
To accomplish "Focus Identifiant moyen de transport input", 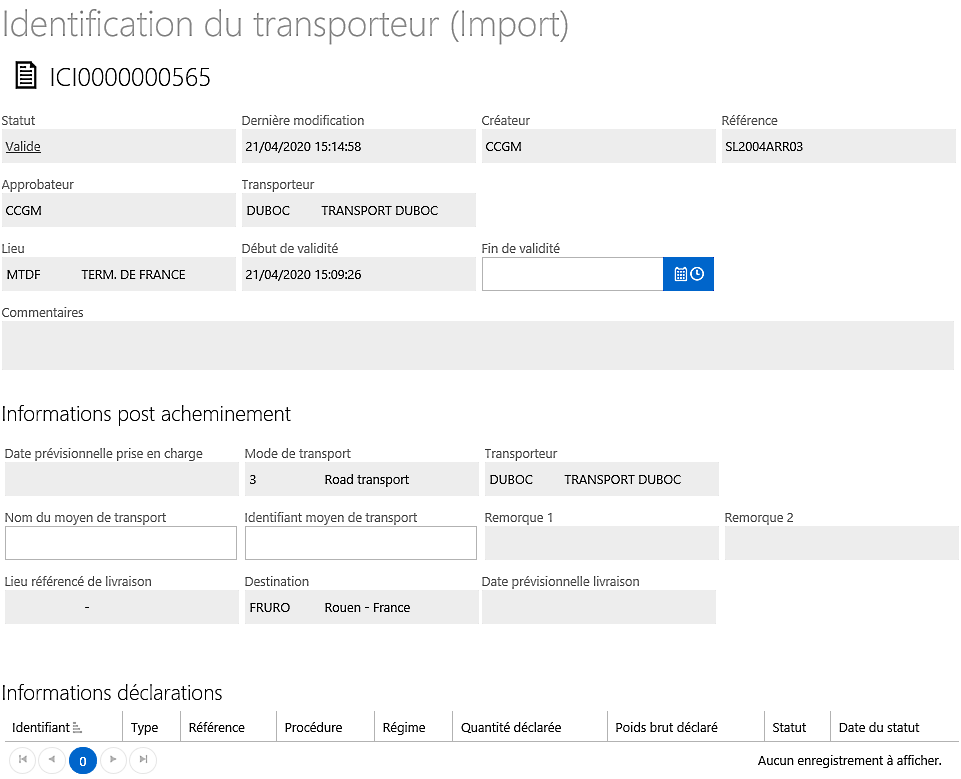I will pyautogui.click(x=361, y=543).
